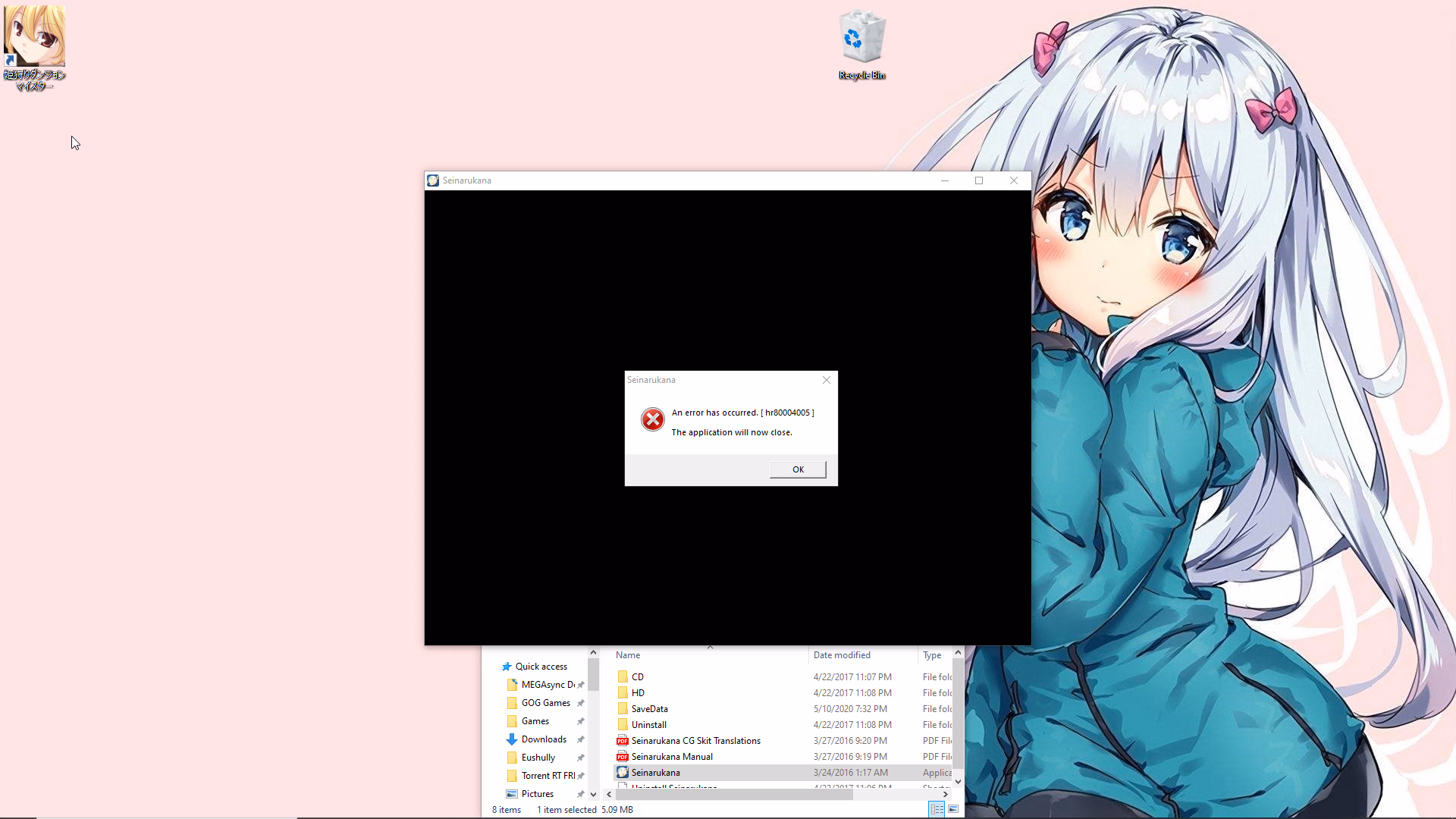
Task: Click the pin icon beside GOG Games
Action: pyautogui.click(x=581, y=703)
